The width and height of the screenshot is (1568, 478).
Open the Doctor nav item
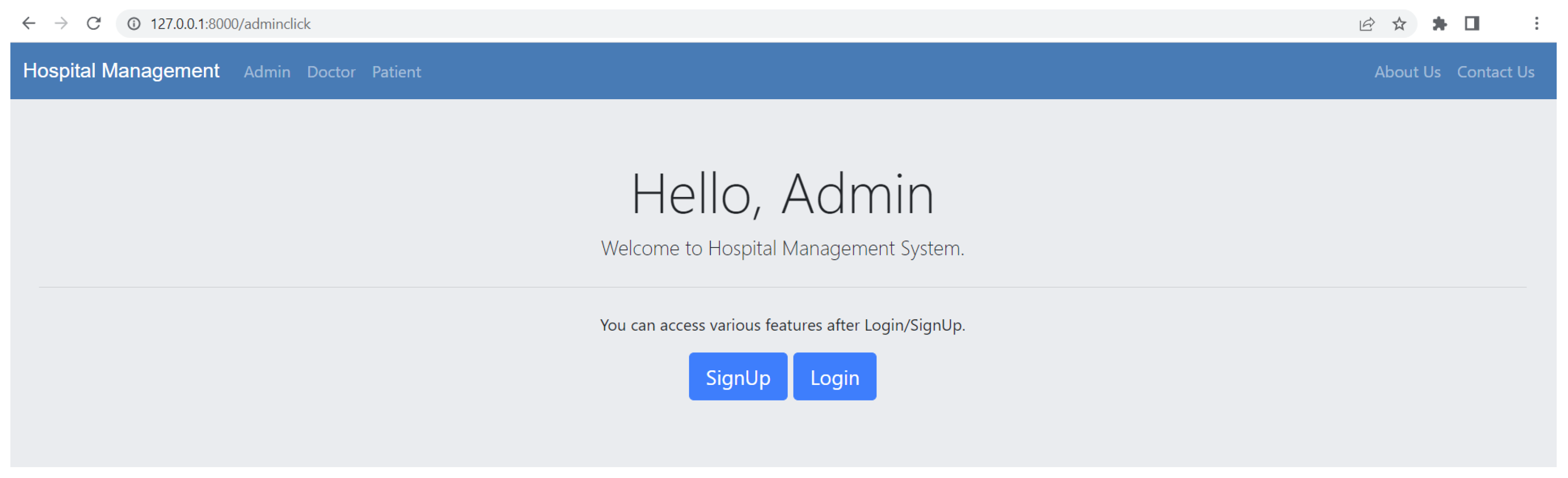tap(331, 72)
